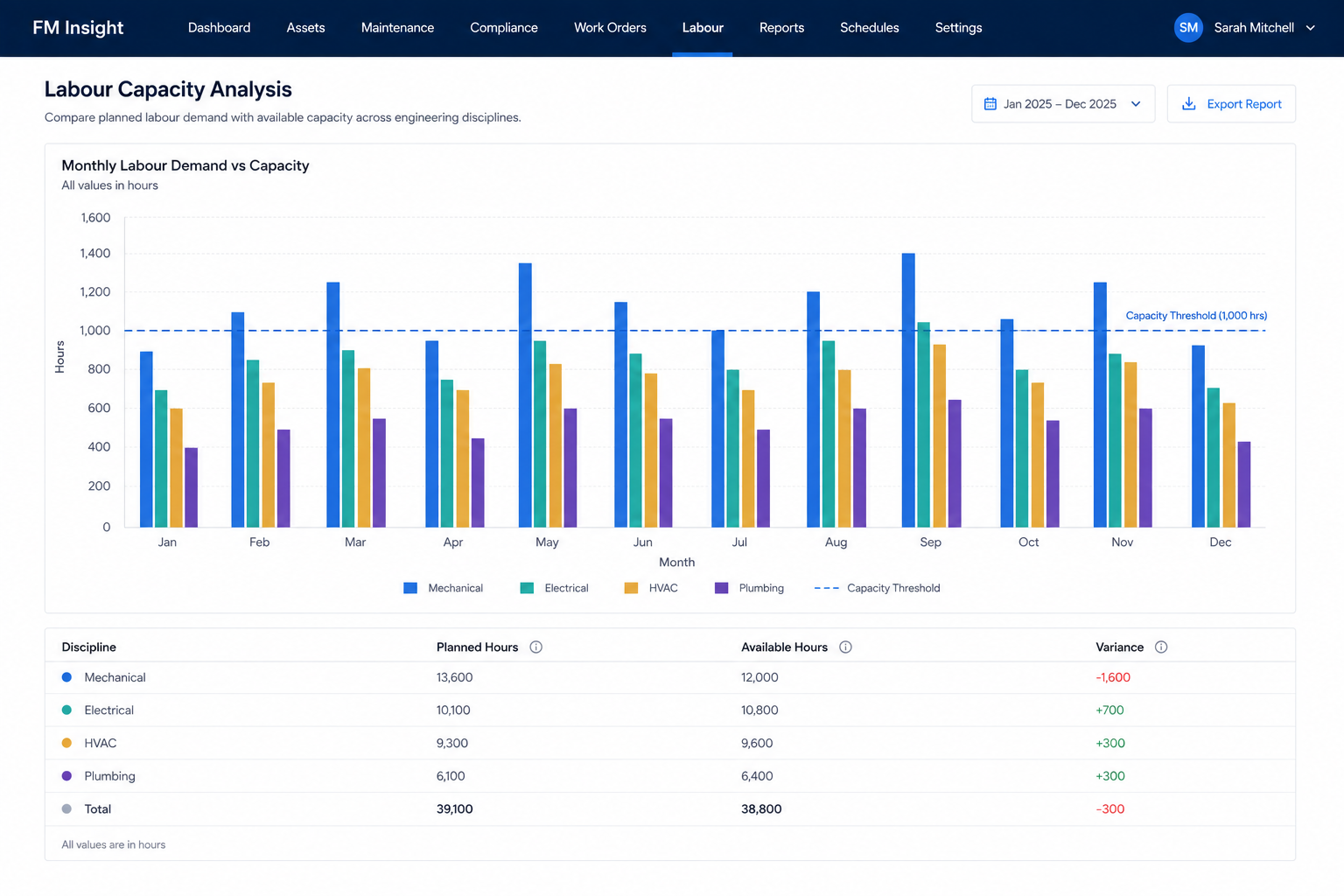Click Electrical available hours 10,800
The height and width of the screenshot is (896, 1344).
pyautogui.click(x=759, y=710)
